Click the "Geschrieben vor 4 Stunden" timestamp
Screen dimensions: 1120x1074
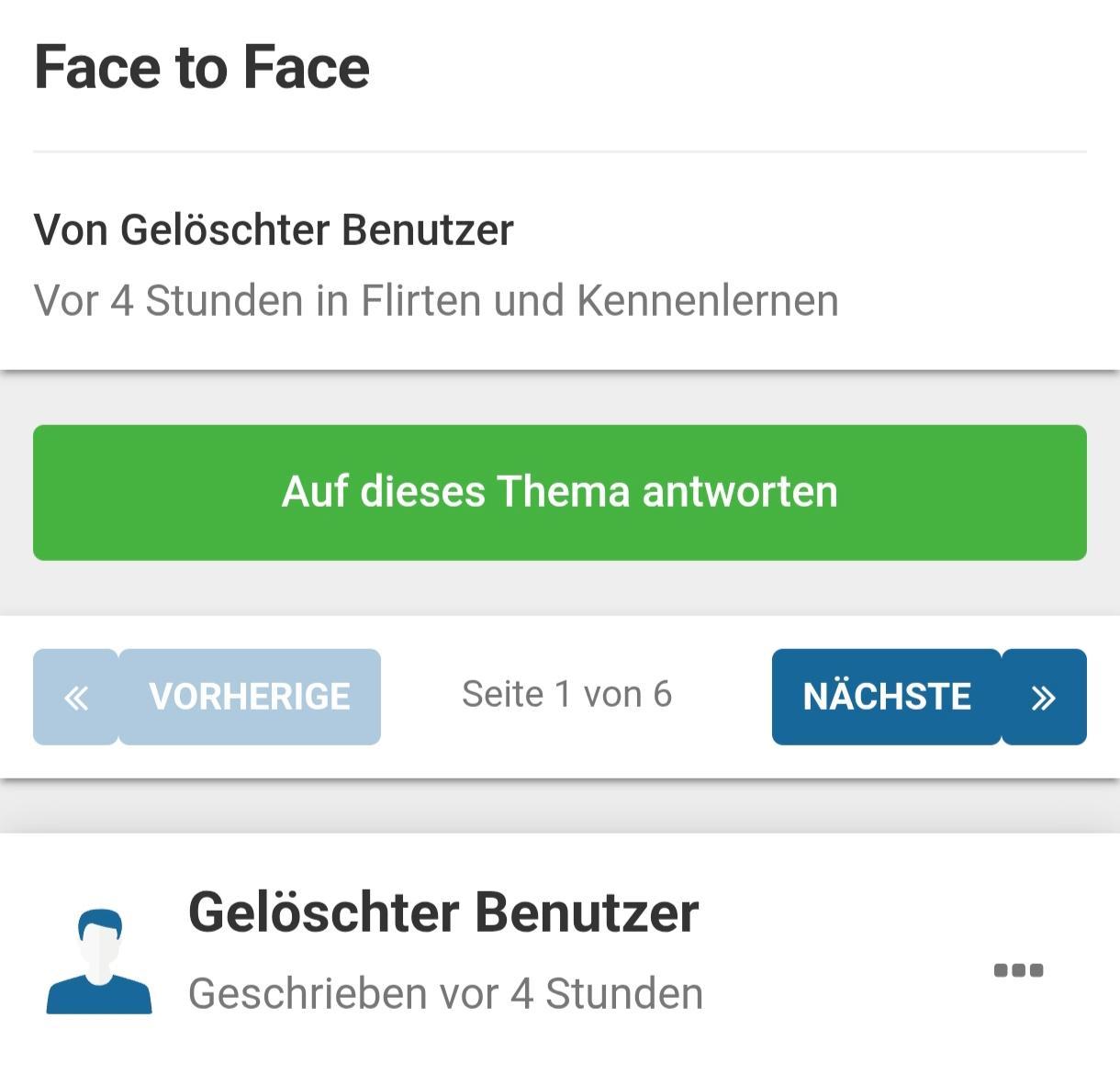(x=445, y=994)
